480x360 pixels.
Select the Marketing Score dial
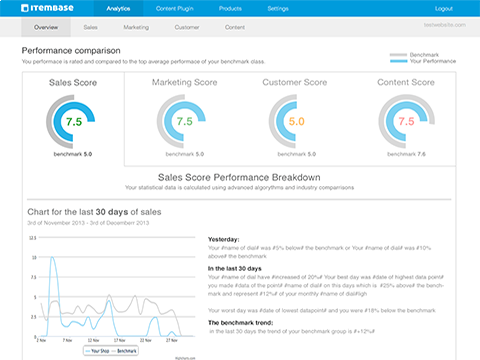pyautogui.click(x=181, y=121)
